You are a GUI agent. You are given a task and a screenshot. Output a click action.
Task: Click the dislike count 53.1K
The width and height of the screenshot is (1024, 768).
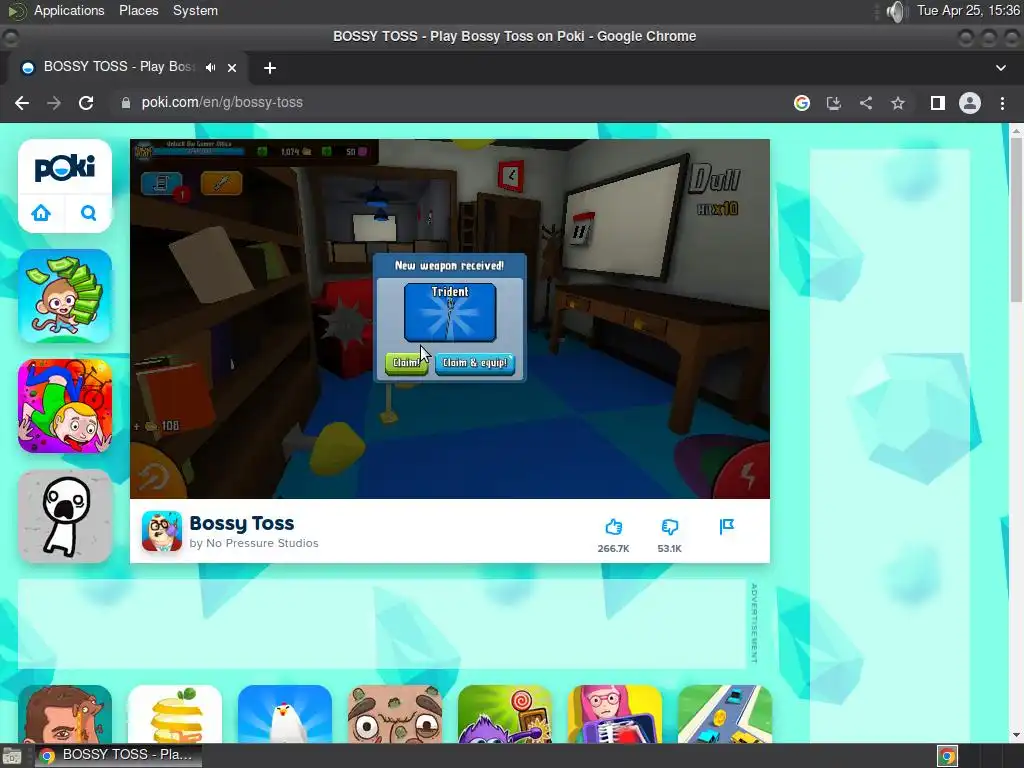coord(669,549)
